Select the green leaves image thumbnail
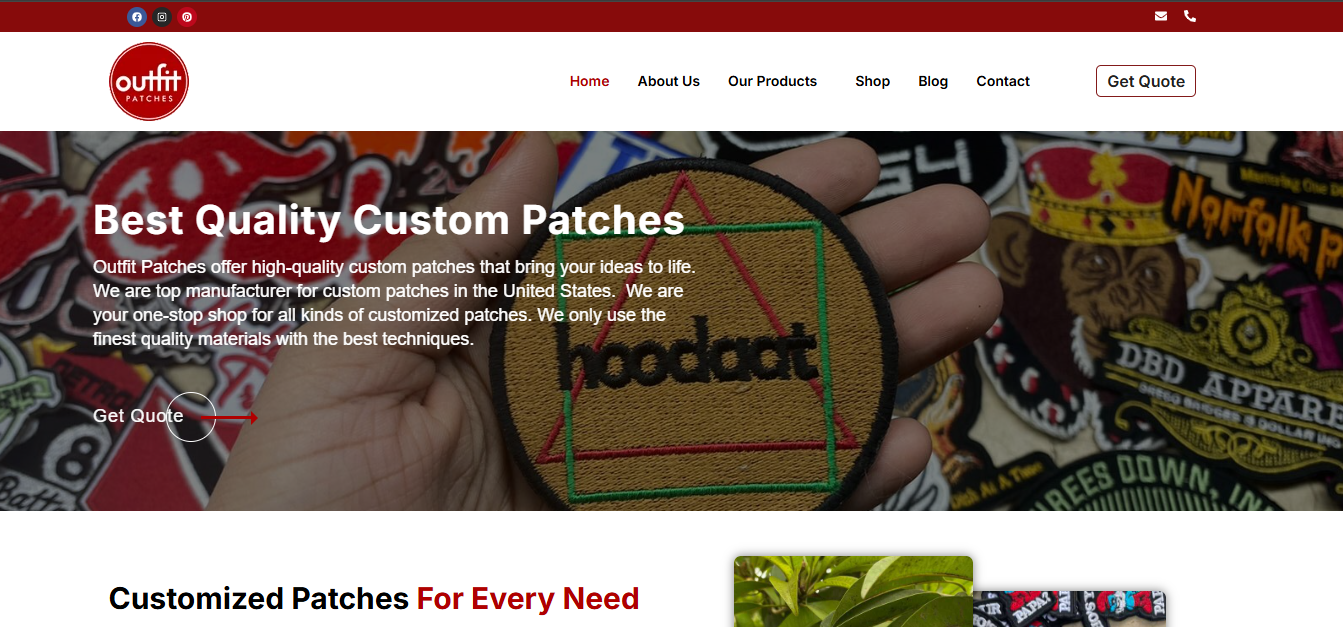Screen dimensions: 1343x627 tap(853, 591)
